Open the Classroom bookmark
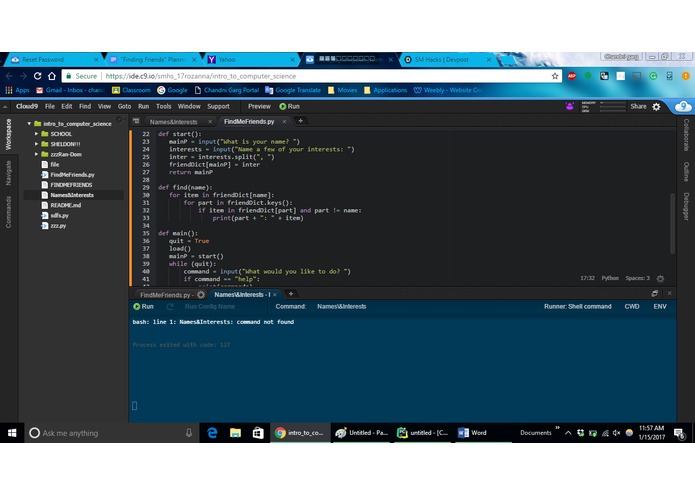Screen dimensions: 695x494 (x=131, y=90)
